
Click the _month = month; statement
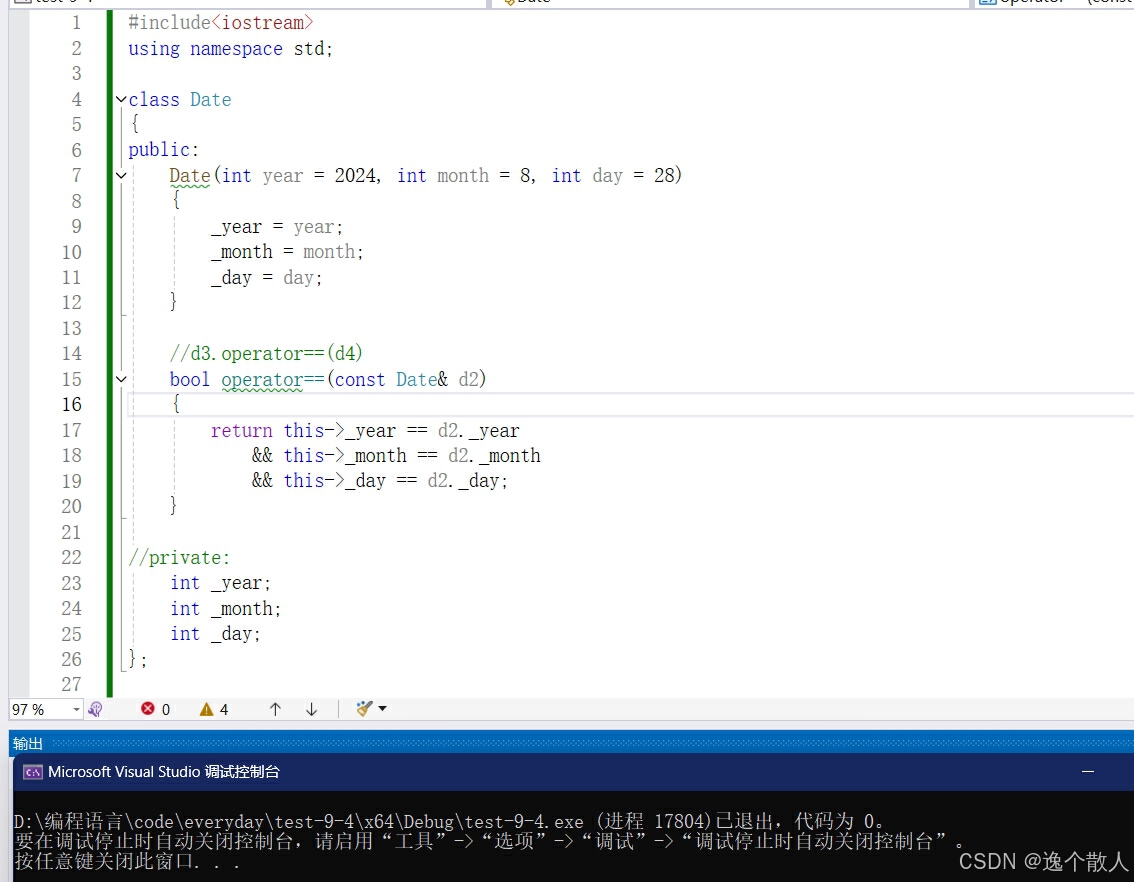tap(287, 252)
